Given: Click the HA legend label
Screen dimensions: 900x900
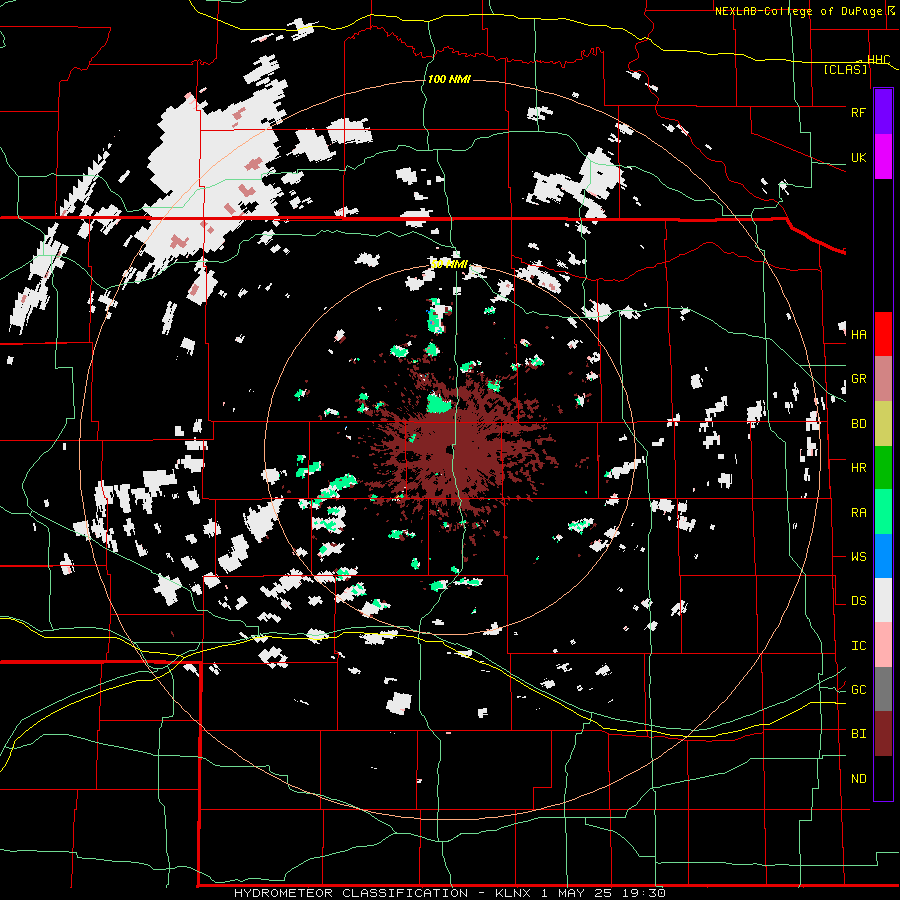Looking at the screenshot, I should click(x=858, y=334).
